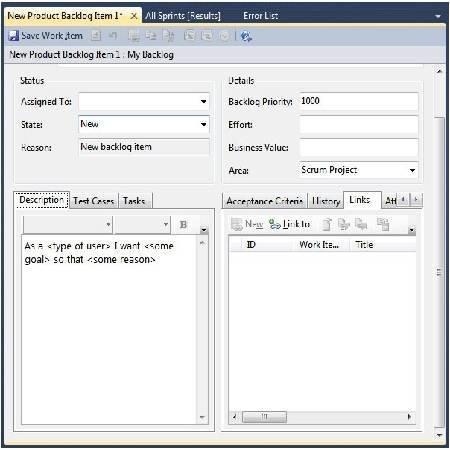Open the Acceptance Criteria tab
The image size is (450, 450).
point(265,201)
